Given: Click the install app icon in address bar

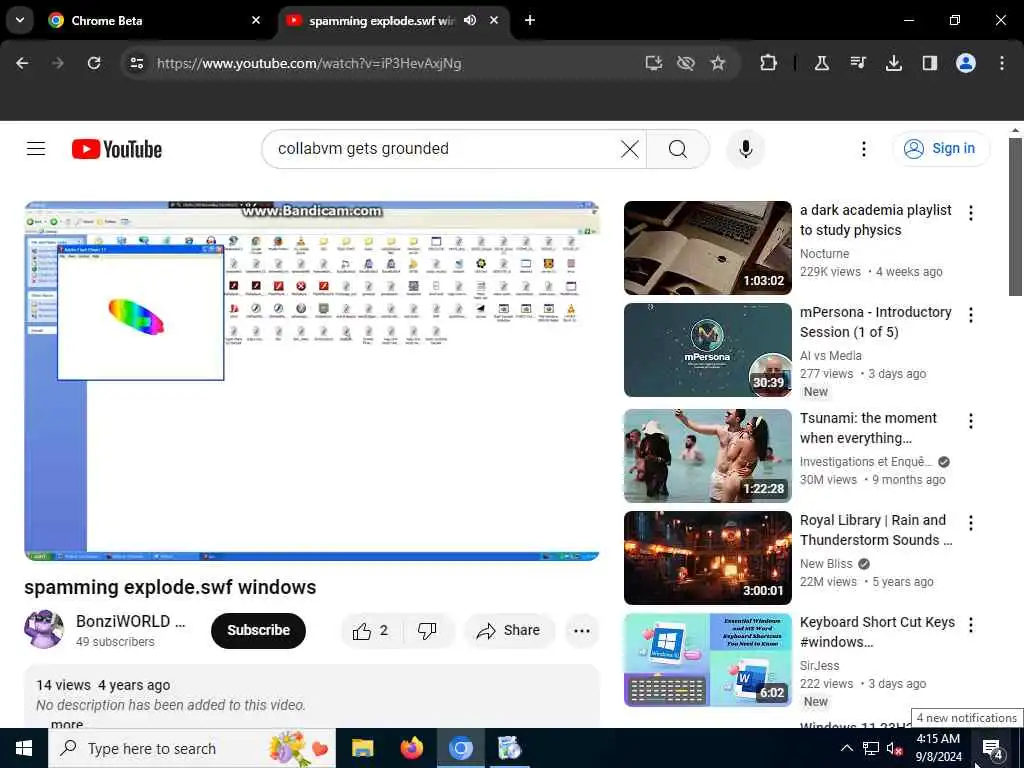Looking at the screenshot, I should point(653,63).
